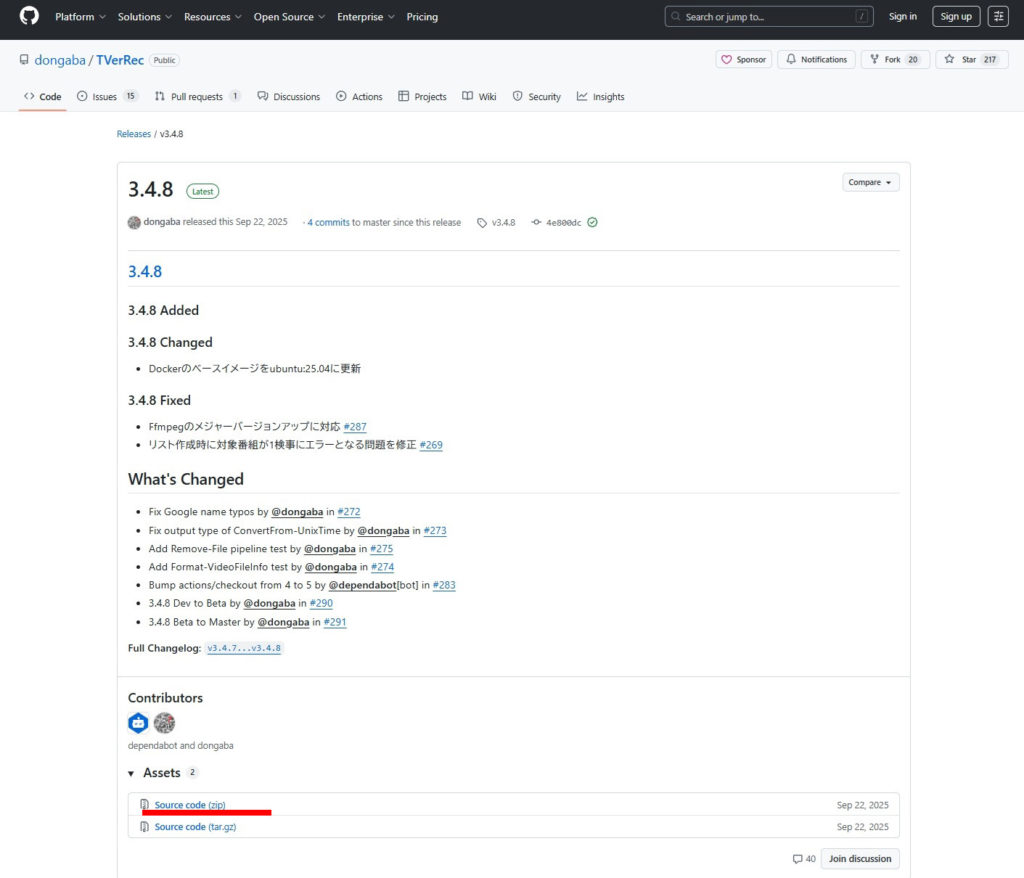
Task: Click the dongaba contributor avatar in Contributors
Action: [164, 723]
